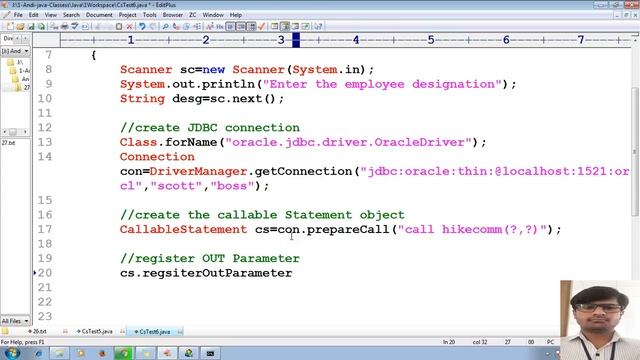Select the 1-A folder in directory tree
The height and width of the screenshot is (360, 640).
[20, 71]
